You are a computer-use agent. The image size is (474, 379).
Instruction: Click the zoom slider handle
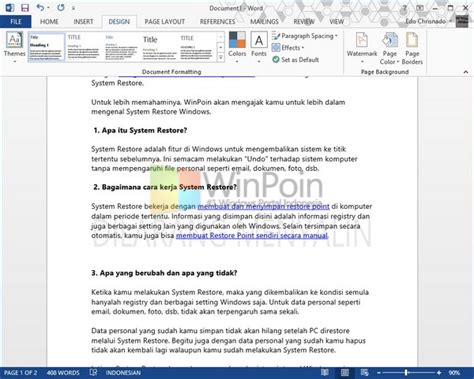(x=406, y=373)
